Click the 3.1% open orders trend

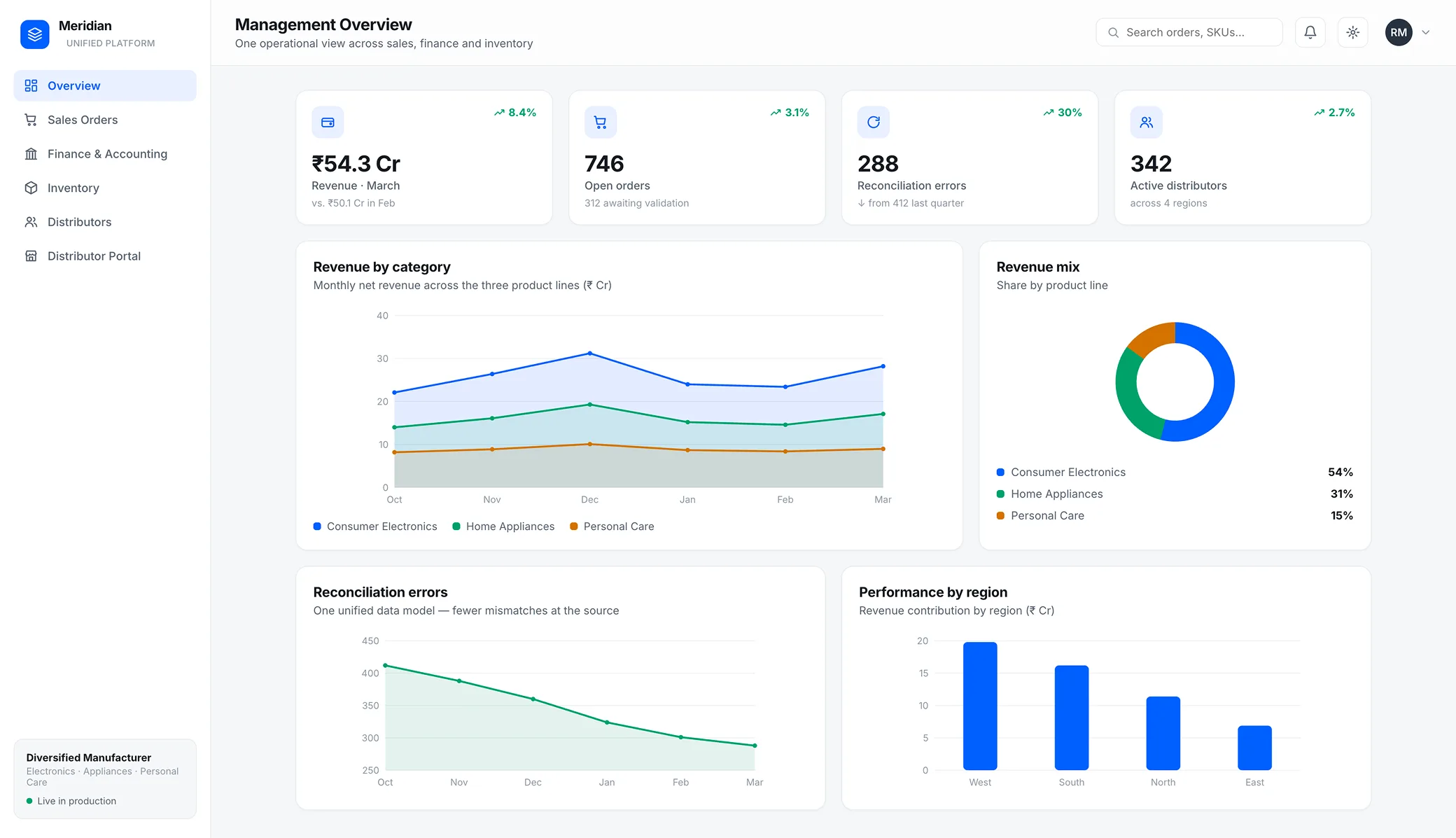tap(790, 113)
